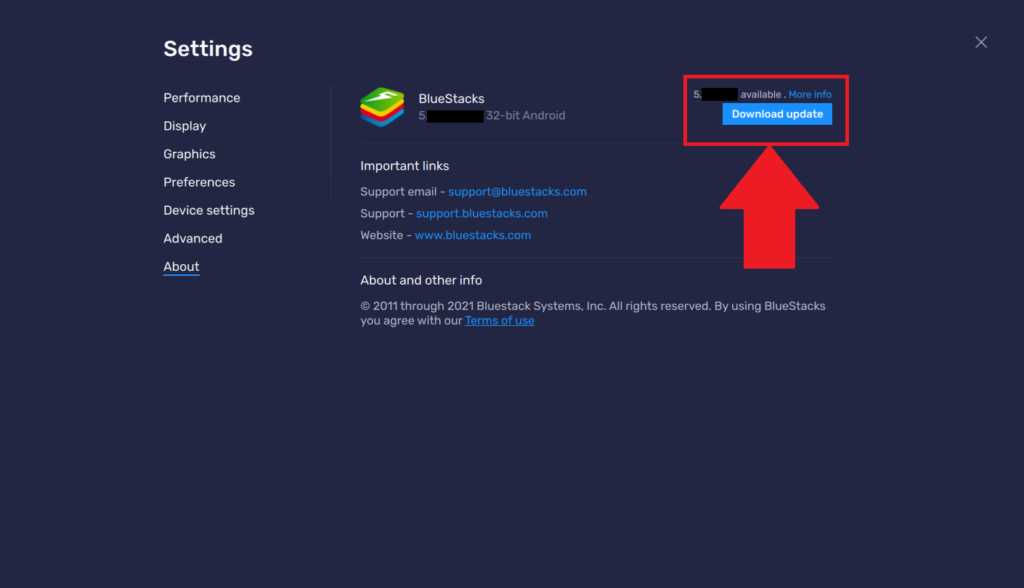Visit the www.bluestacks.com website link
Viewport: 1024px width, 588px height.
(x=473, y=235)
